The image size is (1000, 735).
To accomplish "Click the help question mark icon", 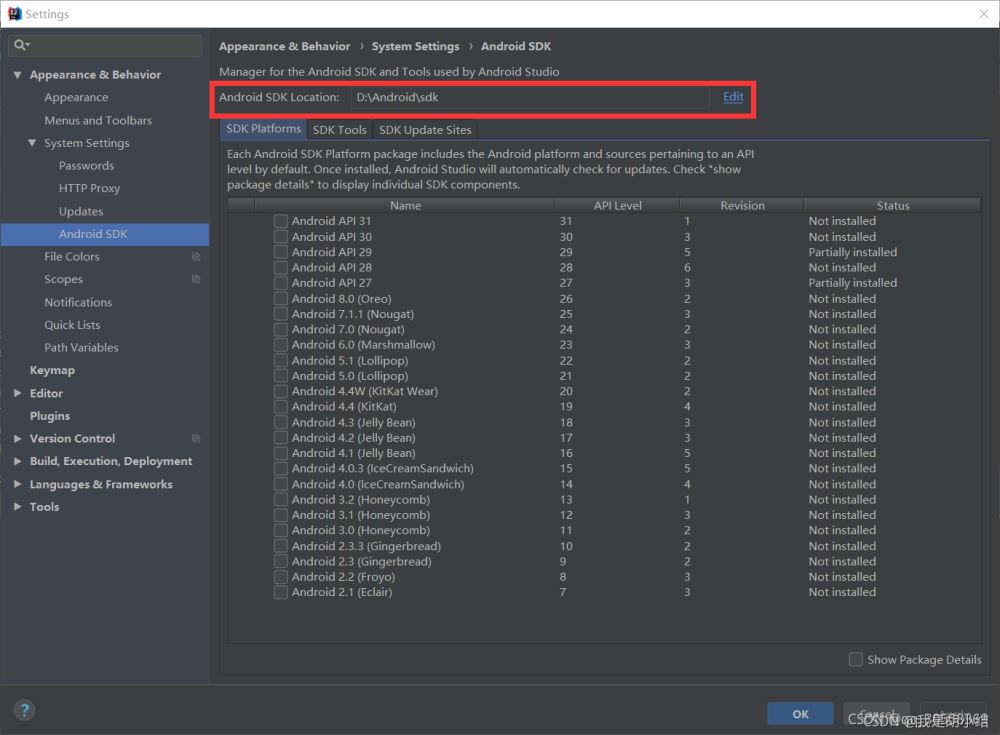I will 24,710.
